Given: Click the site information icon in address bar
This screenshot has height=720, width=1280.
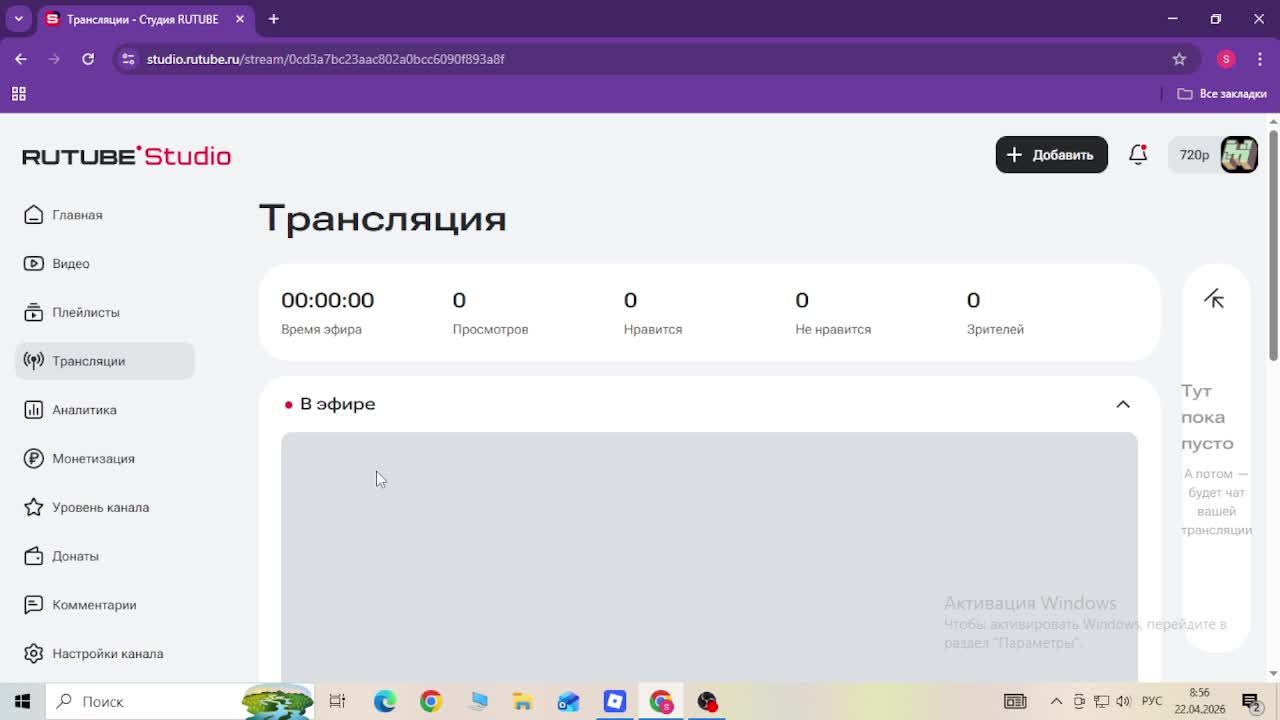Looking at the screenshot, I should pos(128,59).
